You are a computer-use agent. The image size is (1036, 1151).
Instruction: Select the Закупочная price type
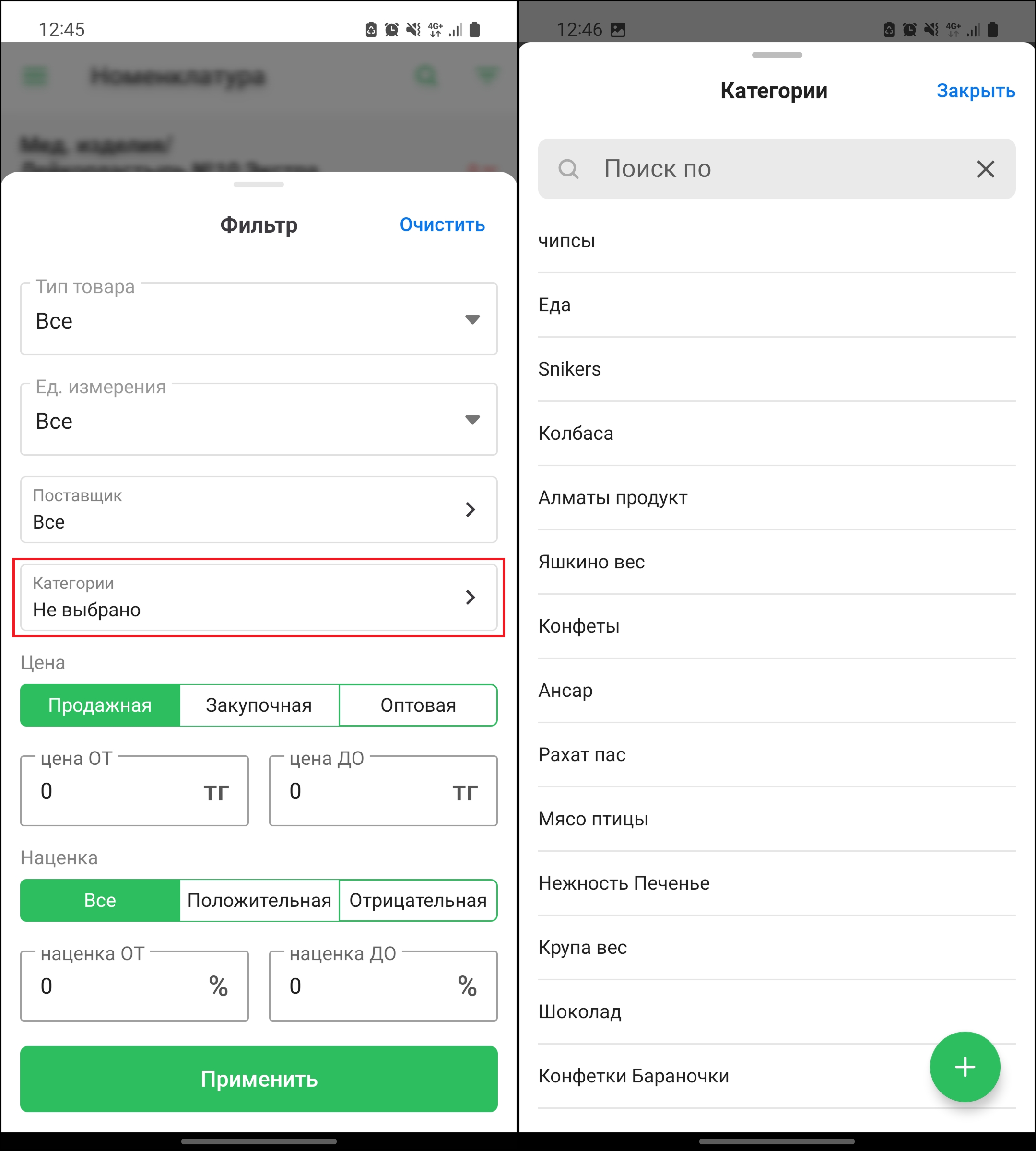[x=259, y=705]
